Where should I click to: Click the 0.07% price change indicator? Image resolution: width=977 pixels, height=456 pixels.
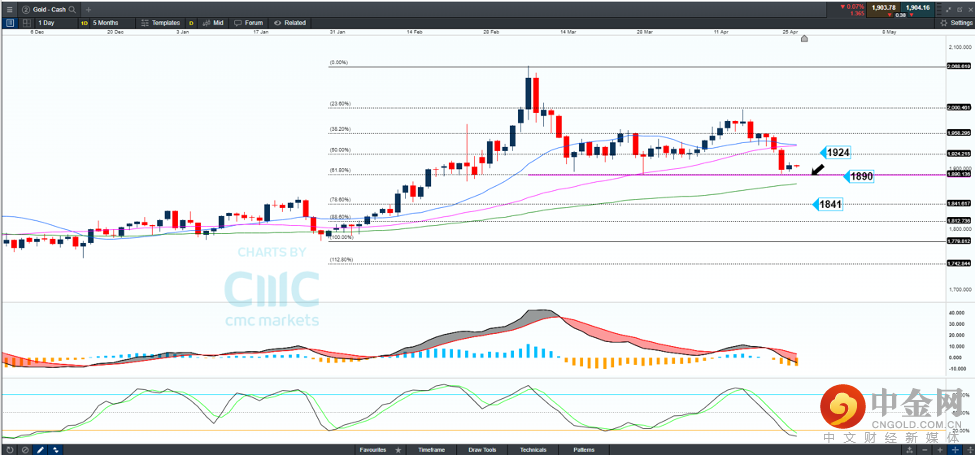853,6
